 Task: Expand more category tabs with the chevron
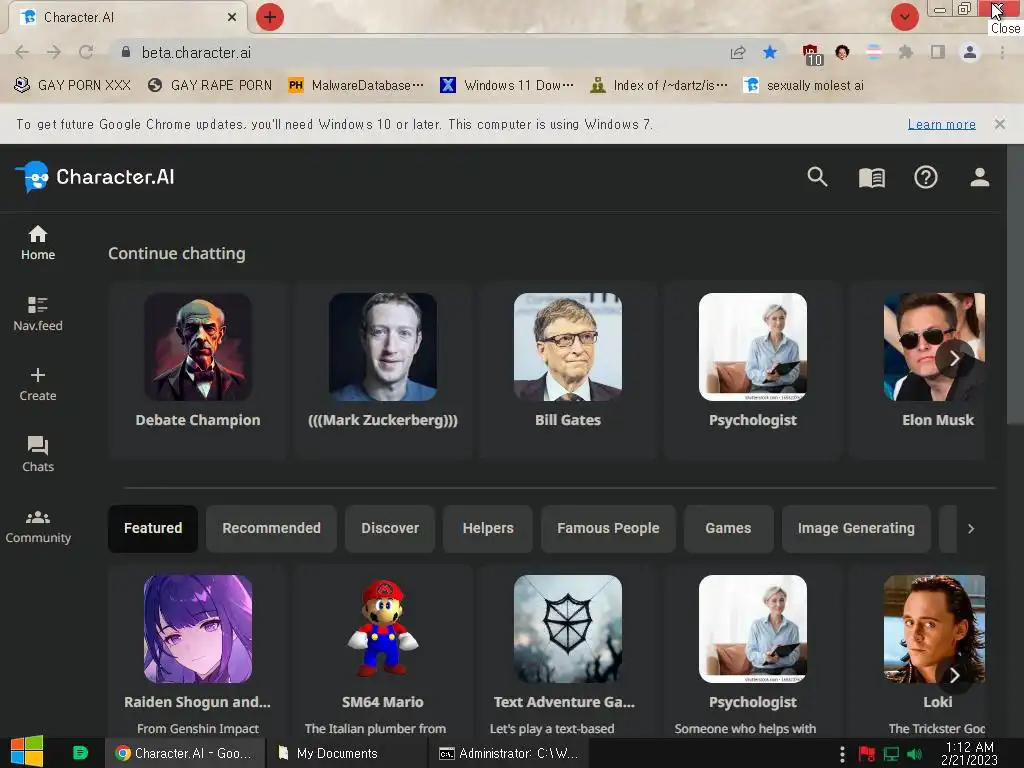pos(970,528)
